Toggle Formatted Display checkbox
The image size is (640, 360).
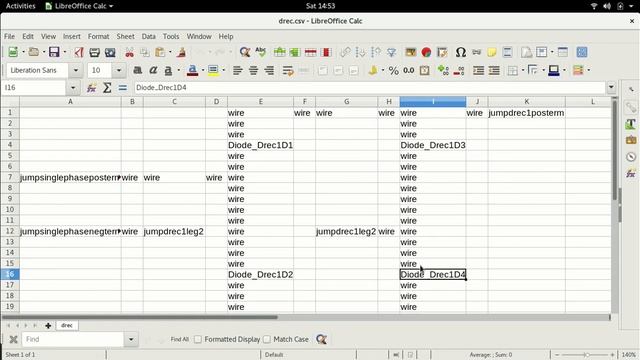(198, 339)
